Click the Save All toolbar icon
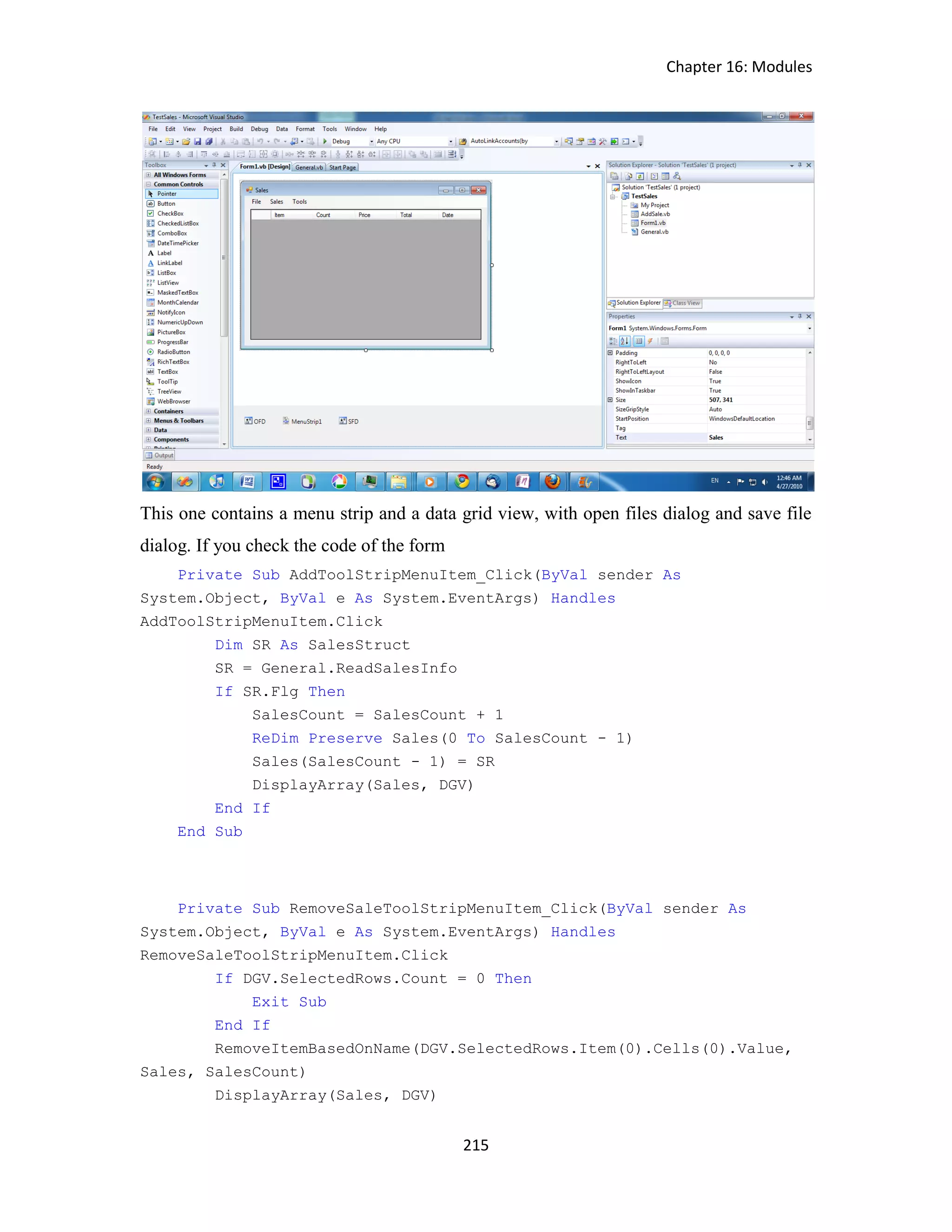Screen dimensions: 952x1232 tap(209, 142)
